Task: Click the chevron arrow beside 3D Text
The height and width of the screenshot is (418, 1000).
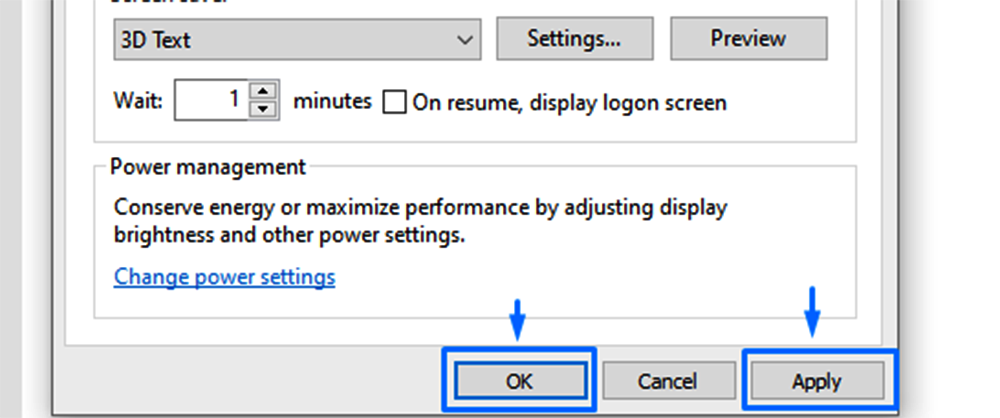Action: [x=464, y=40]
